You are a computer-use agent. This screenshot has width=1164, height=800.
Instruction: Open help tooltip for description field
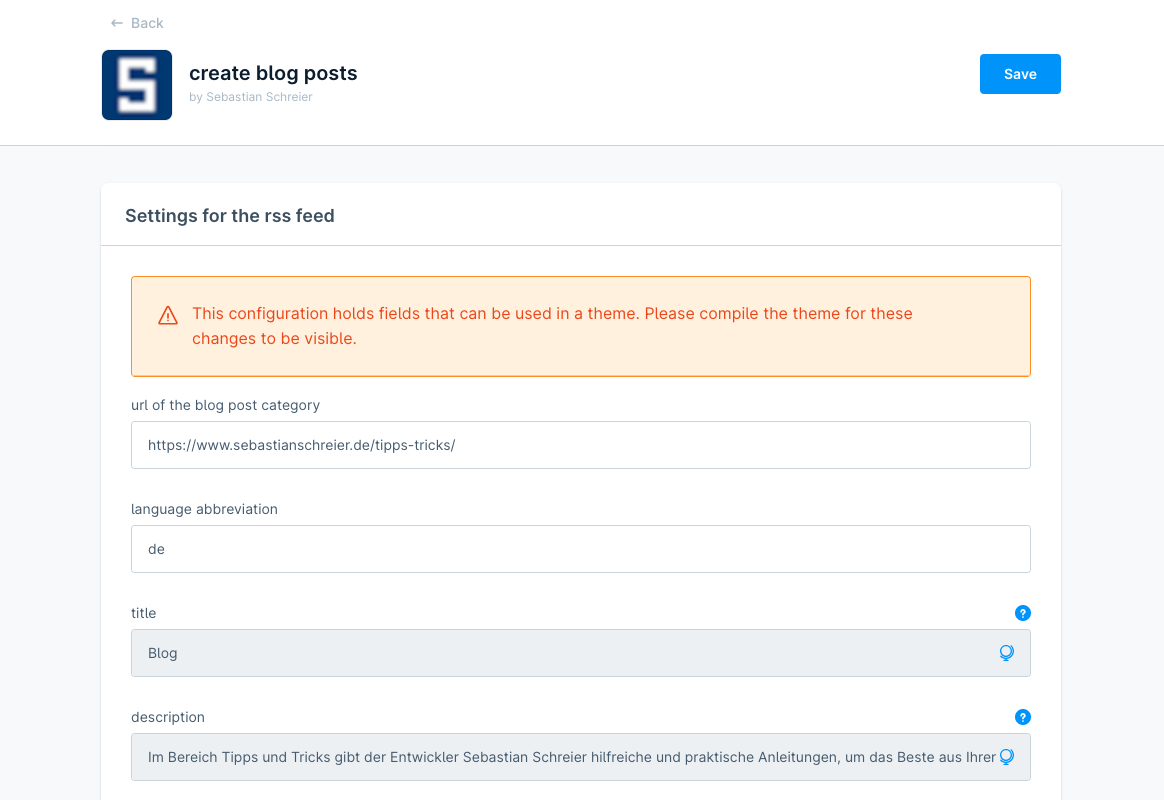click(x=1022, y=717)
